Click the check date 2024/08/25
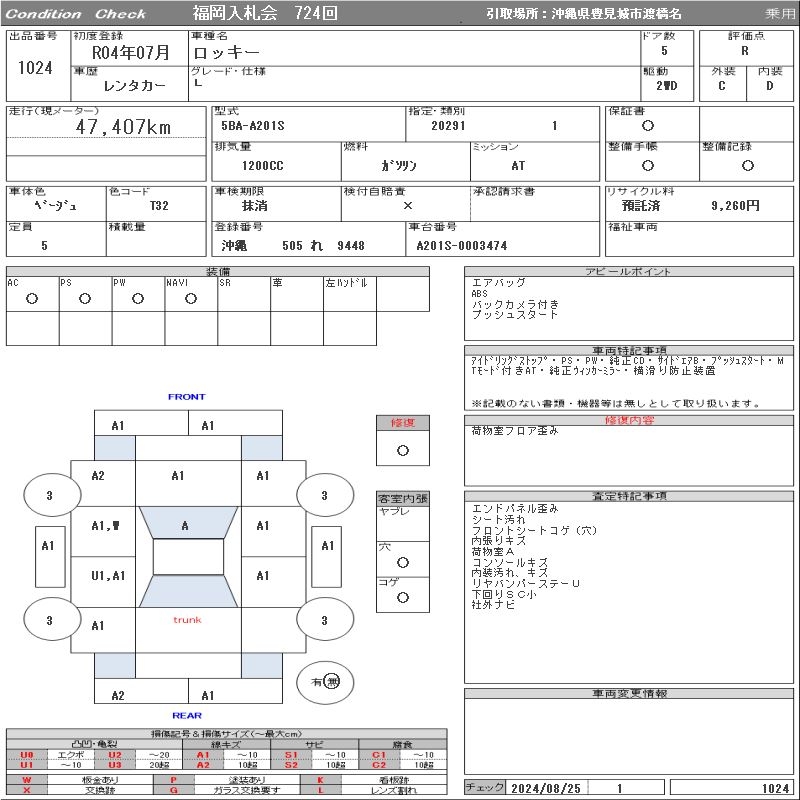This screenshot has height=800, width=800. [x=545, y=788]
